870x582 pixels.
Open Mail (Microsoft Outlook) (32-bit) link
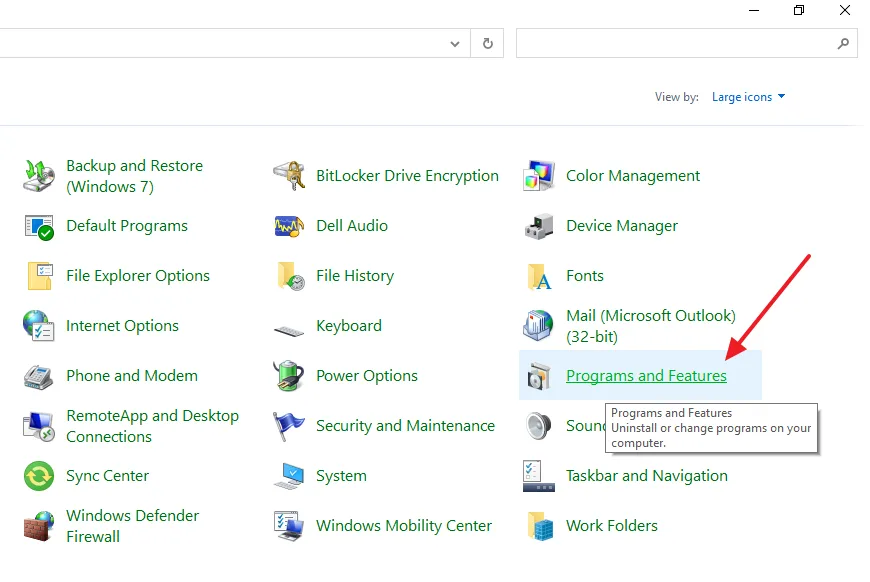(650, 326)
